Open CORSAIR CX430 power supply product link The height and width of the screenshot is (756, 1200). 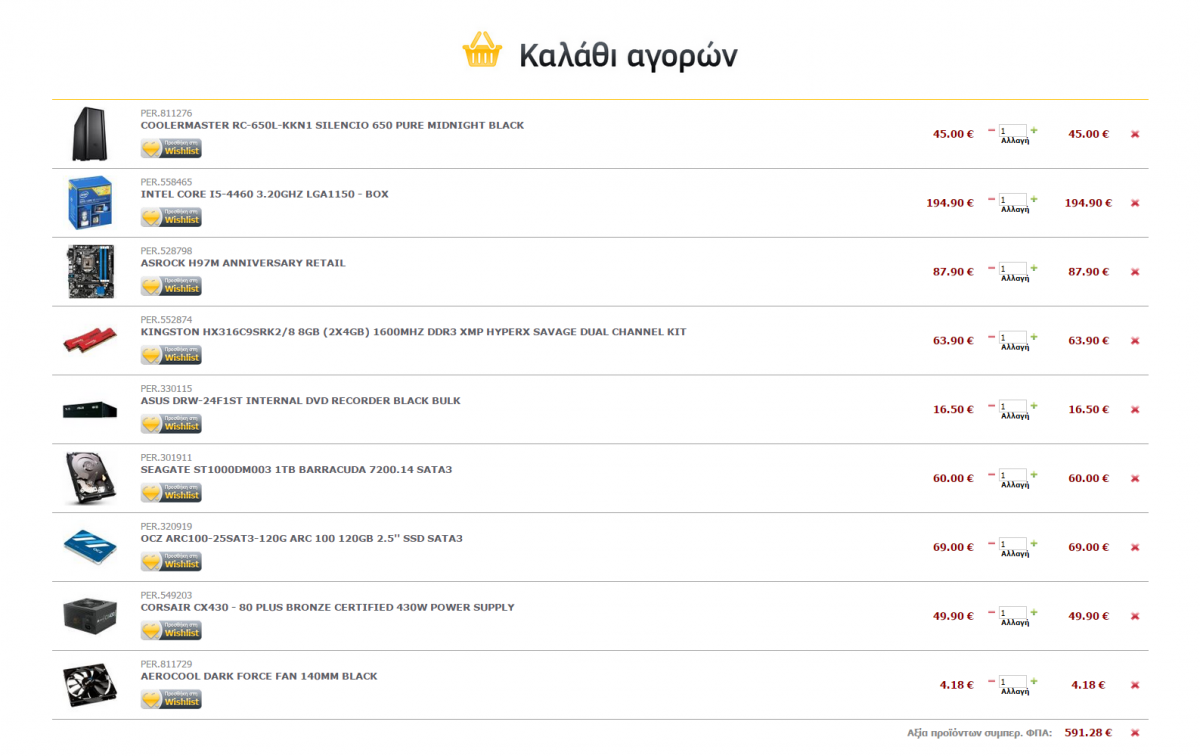click(328, 607)
